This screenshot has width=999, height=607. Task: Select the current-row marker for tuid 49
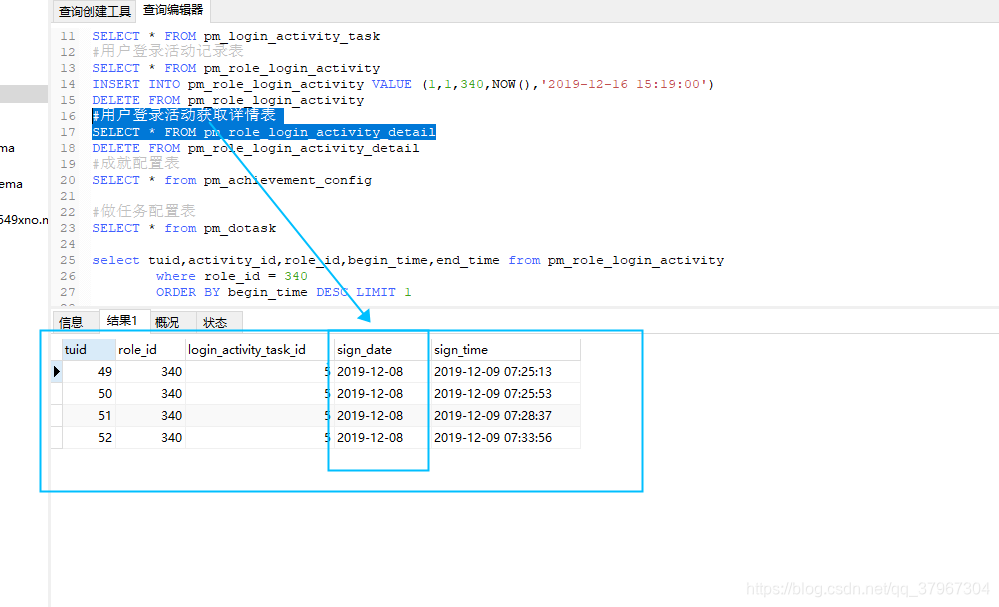(57, 371)
